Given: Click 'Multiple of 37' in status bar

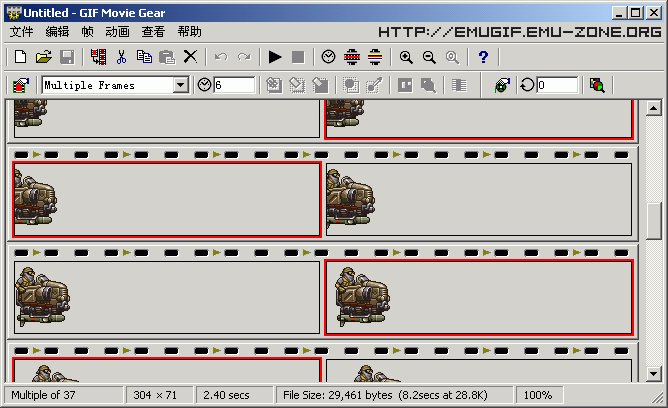Looking at the screenshot, I should (43, 395).
